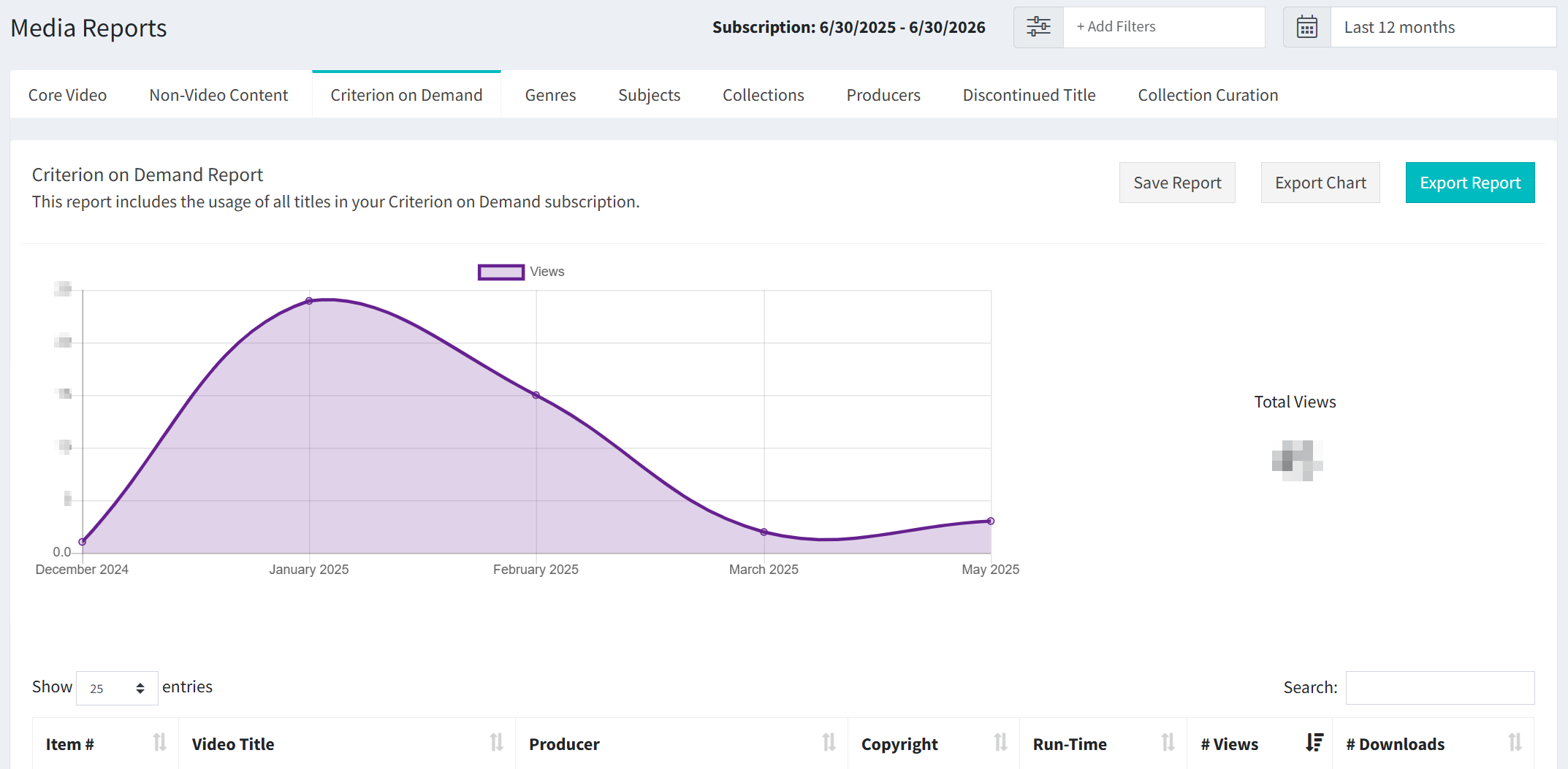Sort by # Downloads column arrows
Screen dimensions: 1568x769
click(x=1515, y=743)
